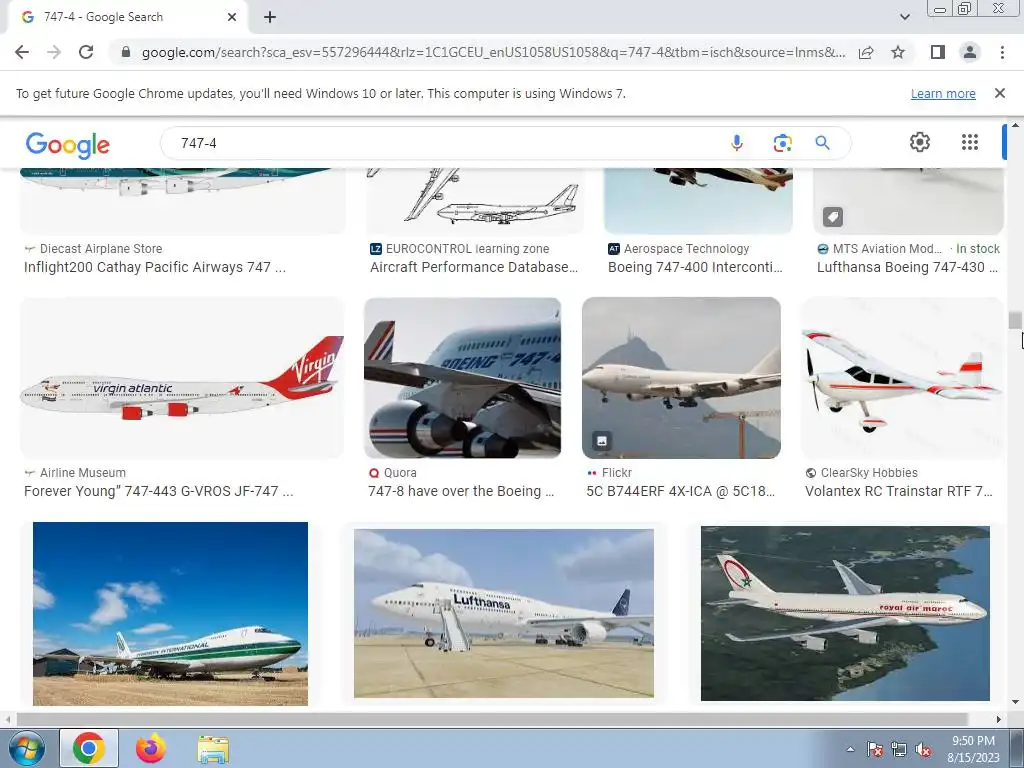Open Aircraft Performance Database result title
The width and height of the screenshot is (1024, 768).
tap(474, 267)
